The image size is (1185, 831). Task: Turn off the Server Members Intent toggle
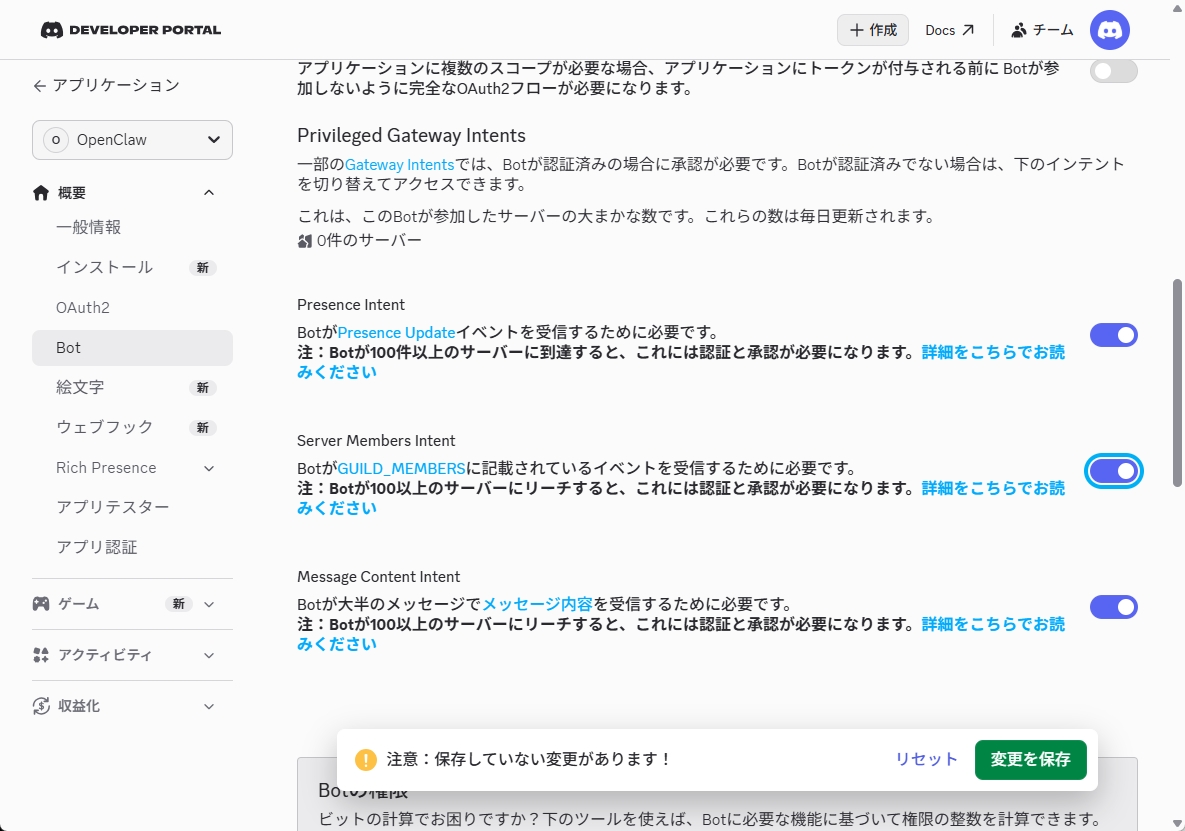coord(1113,471)
